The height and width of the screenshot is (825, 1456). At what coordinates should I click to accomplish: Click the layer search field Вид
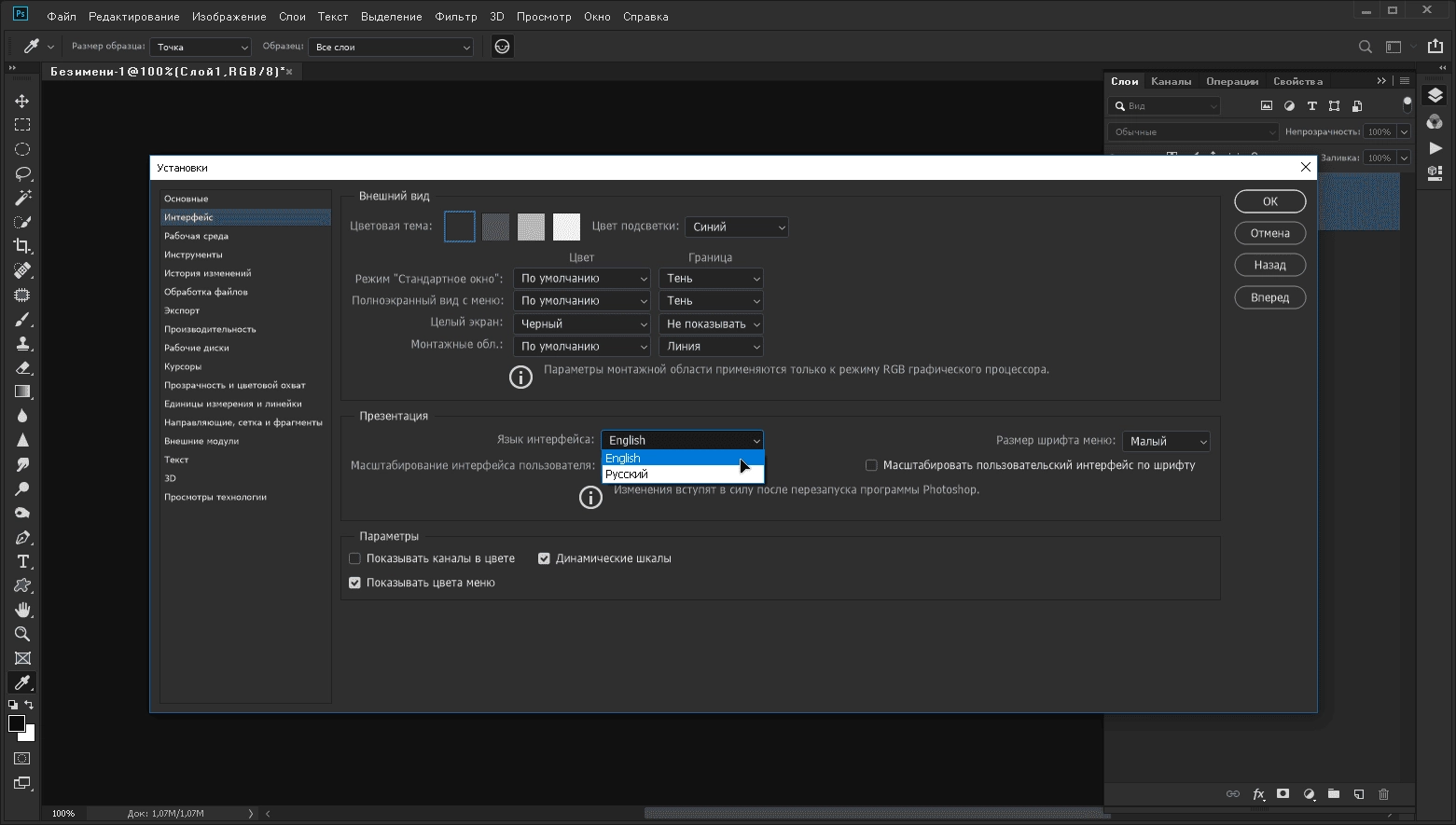click(x=1166, y=105)
